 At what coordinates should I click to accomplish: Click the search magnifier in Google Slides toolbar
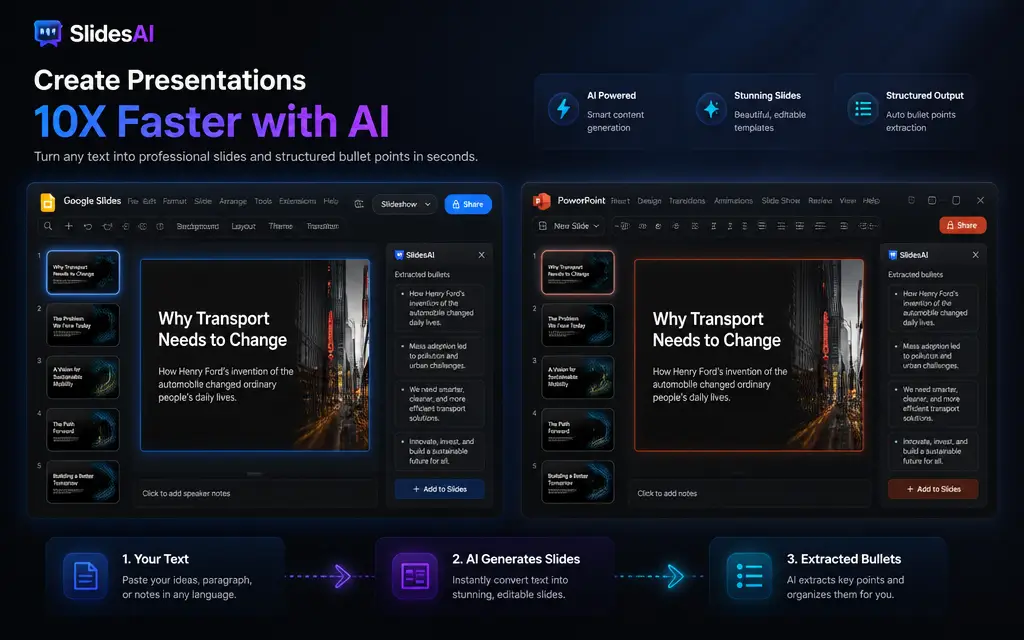(48, 226)
